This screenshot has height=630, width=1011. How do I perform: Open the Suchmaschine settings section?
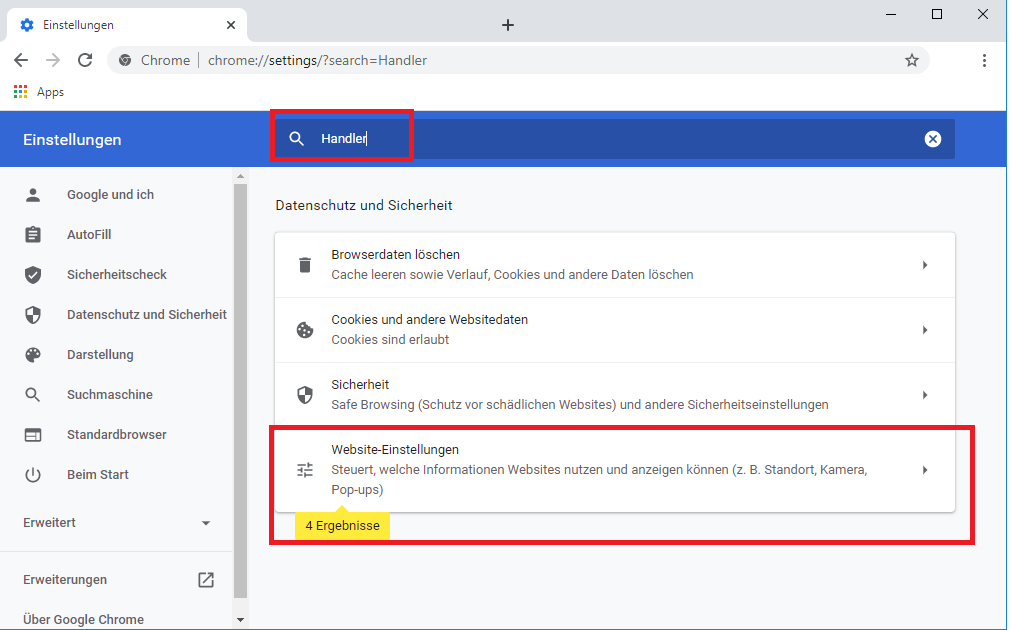pos(109,395)
